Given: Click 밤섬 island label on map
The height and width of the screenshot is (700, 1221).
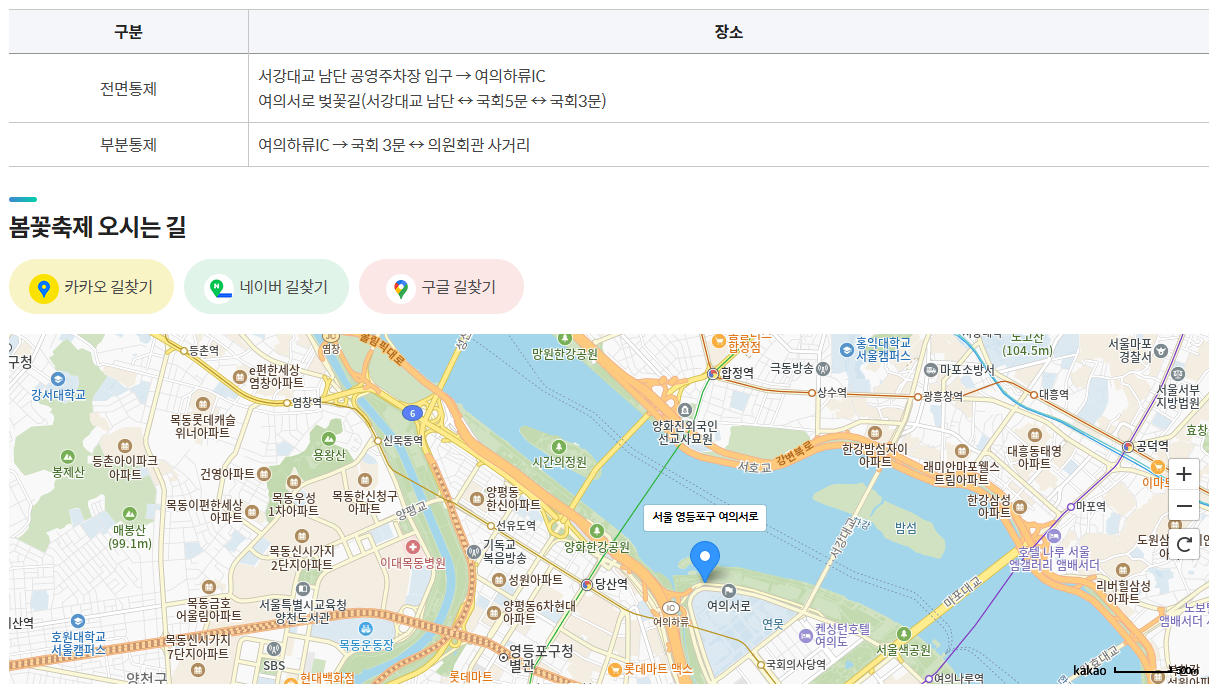Looking at the screenshot, I should [905, 527].
